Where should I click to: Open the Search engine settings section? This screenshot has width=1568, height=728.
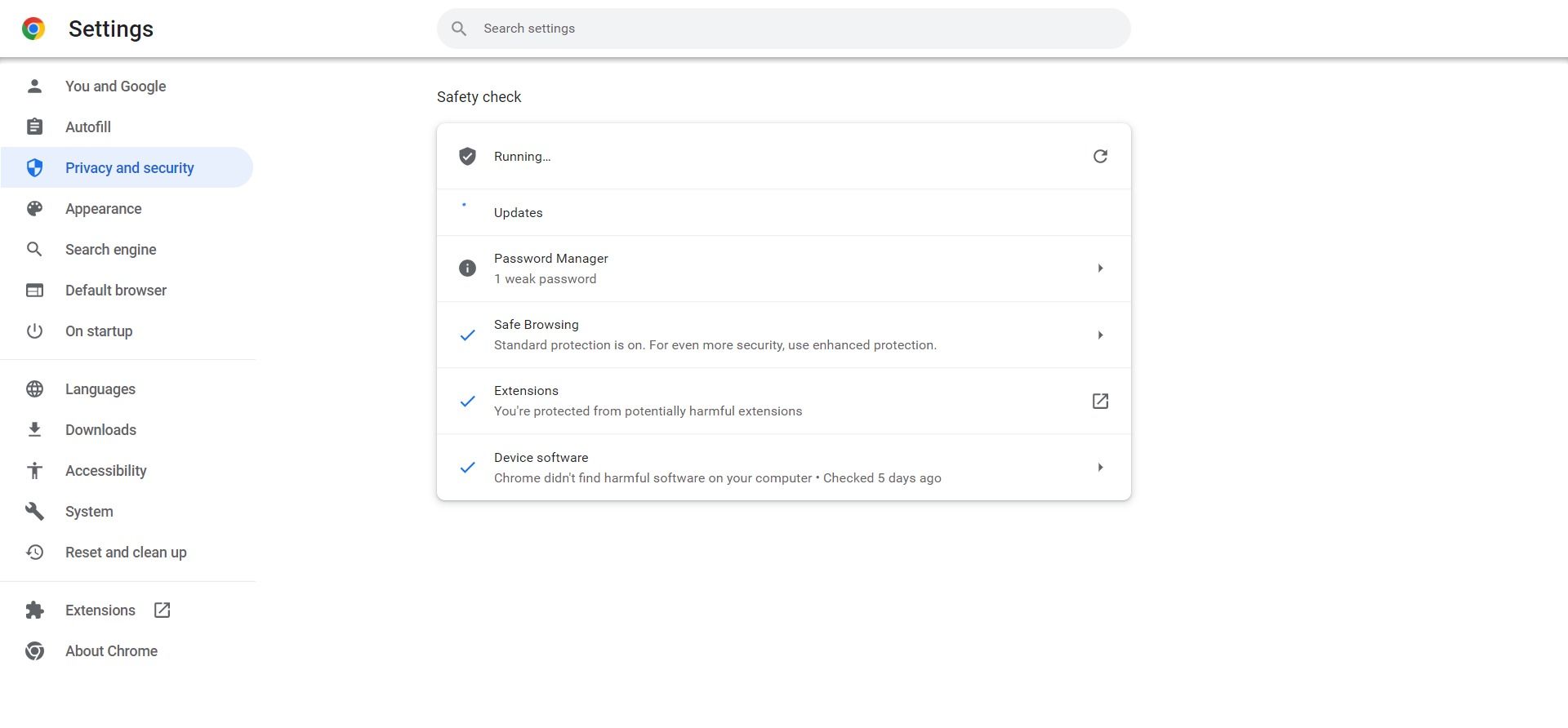tap(110, 250)
